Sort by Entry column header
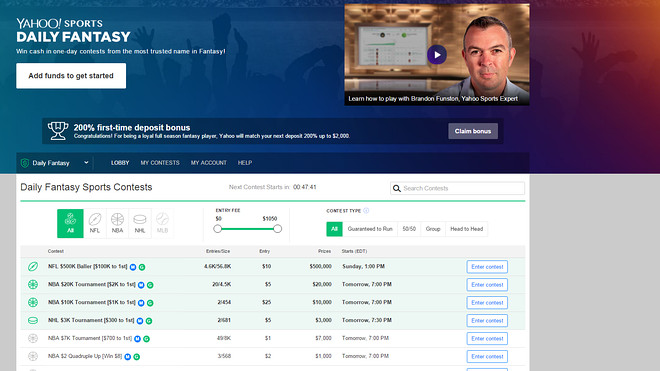This screenshot has height=371, width=660. [x=264, y=251]
